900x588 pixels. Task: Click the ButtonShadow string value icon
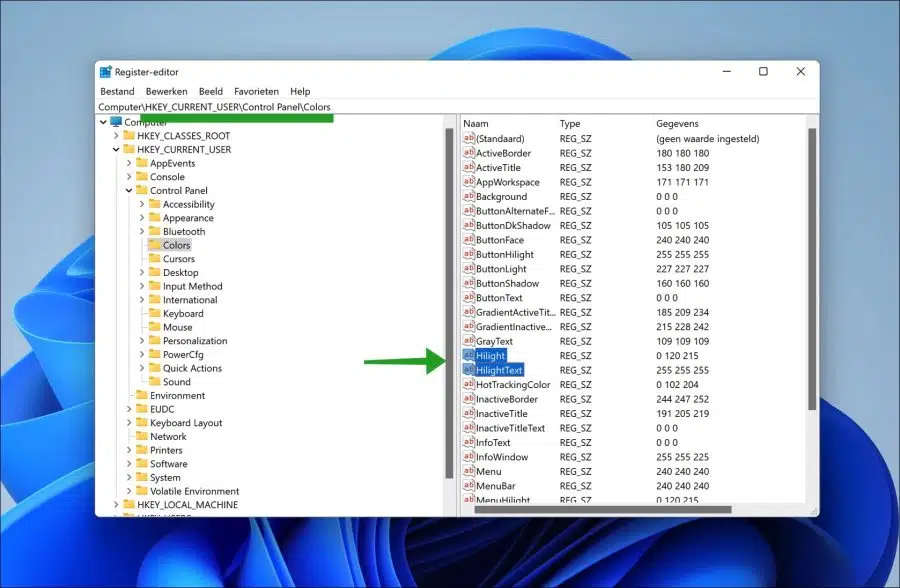(x=469, y=283)
